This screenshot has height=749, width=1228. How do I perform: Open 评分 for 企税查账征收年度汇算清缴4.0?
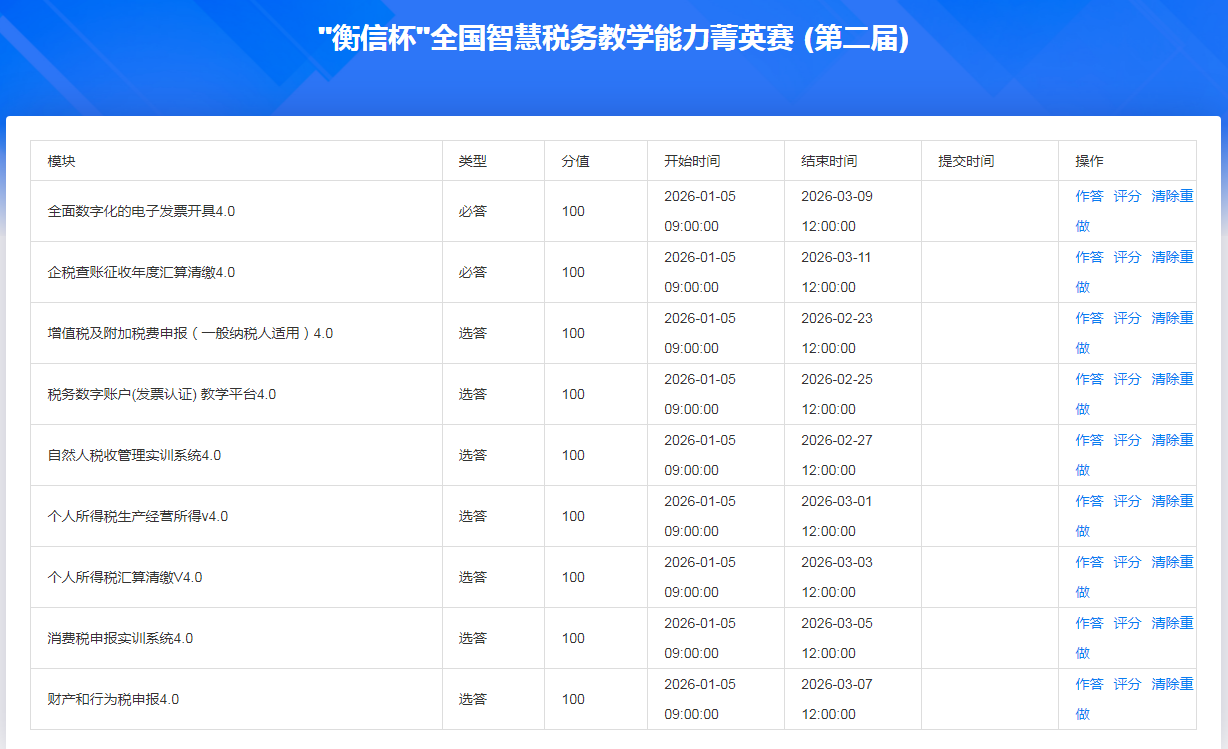[1127, 257]
